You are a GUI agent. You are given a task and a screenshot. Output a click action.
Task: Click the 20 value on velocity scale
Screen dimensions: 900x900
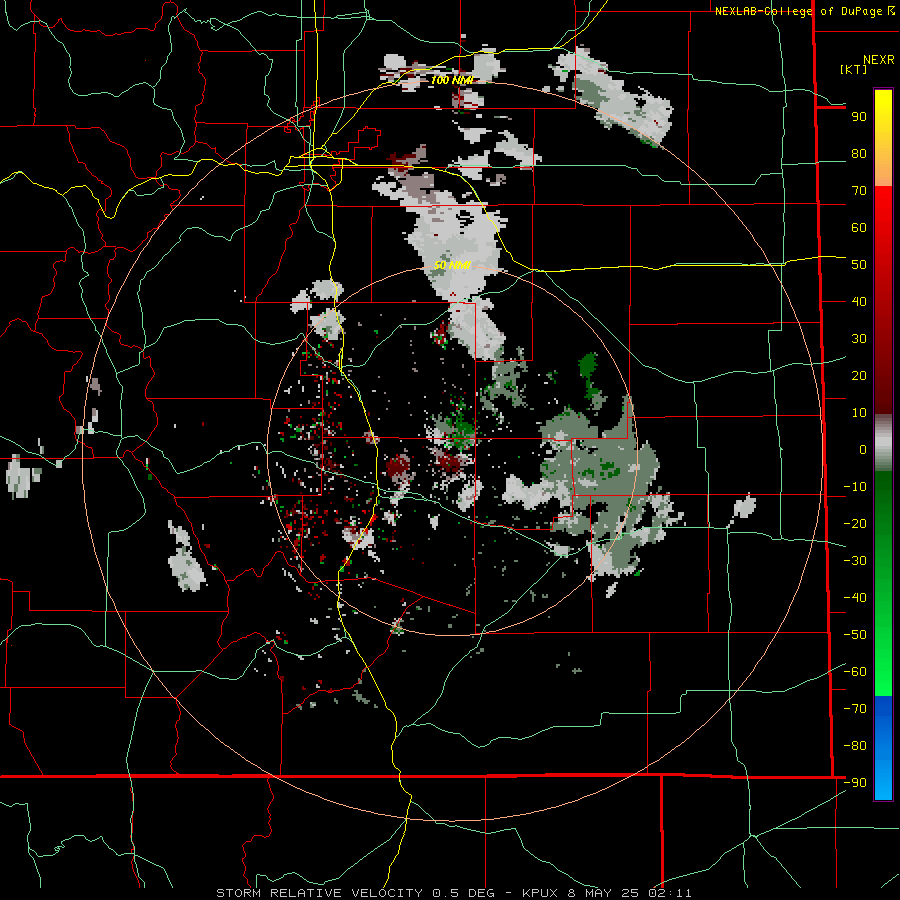tap(859, 376)
